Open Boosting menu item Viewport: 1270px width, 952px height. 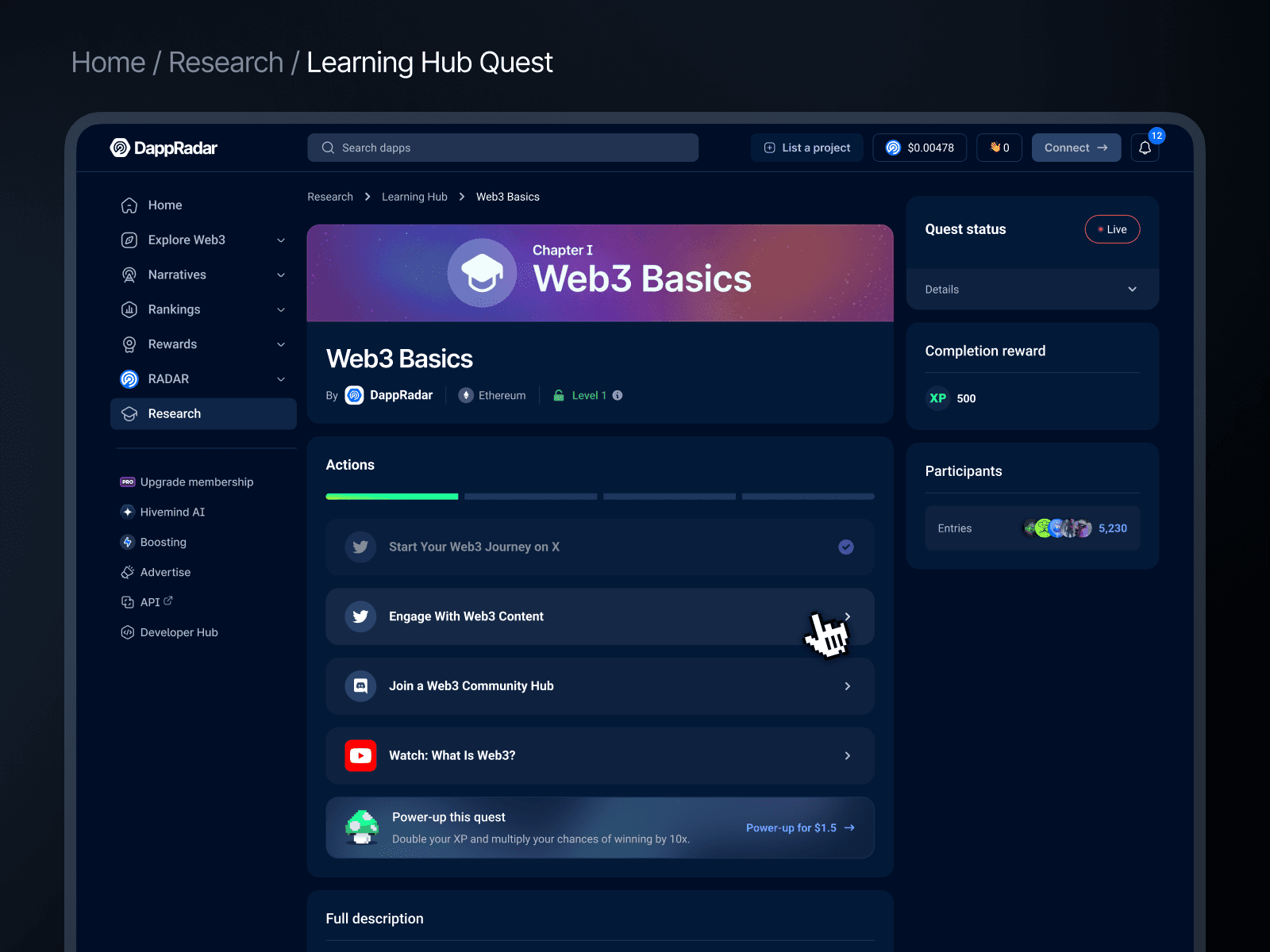pyautogui.click(x=153, y=542)
